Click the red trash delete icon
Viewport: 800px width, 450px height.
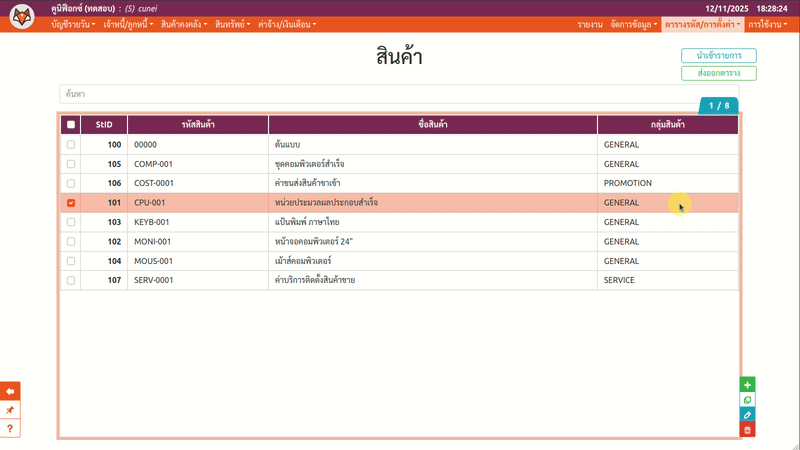(x=747, y=430)
